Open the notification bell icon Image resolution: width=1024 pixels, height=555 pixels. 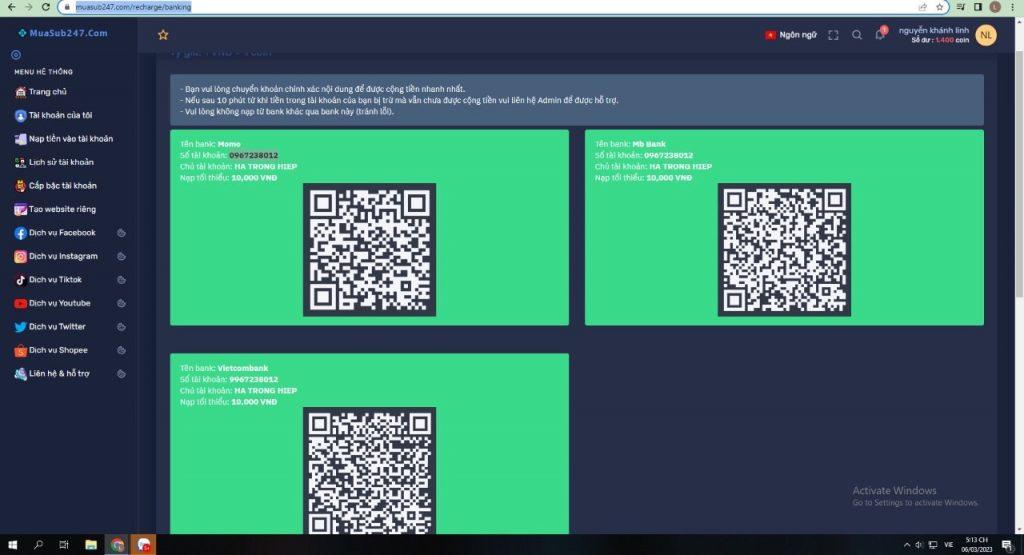880,35
